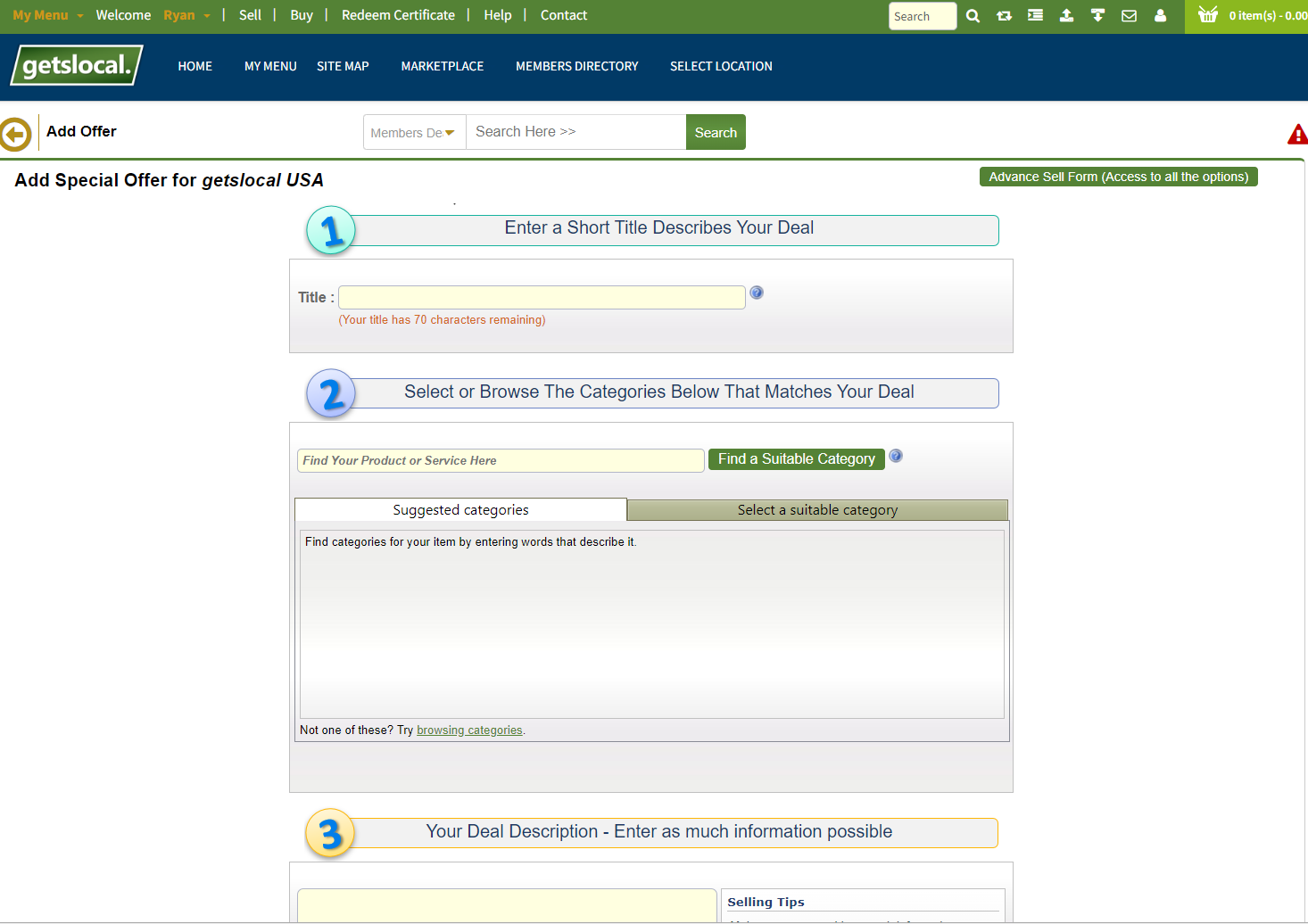
Task: Open MARKETPLACE in navigation bar
Action: (443, 66)
